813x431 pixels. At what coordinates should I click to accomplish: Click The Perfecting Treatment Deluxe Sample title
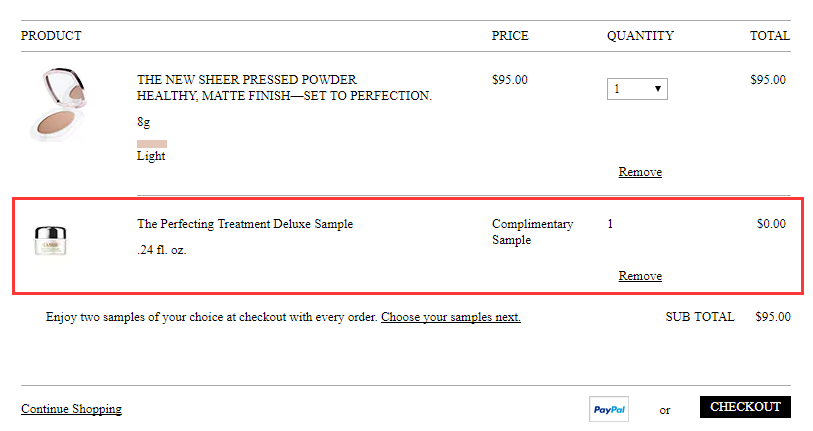(245, 224)
